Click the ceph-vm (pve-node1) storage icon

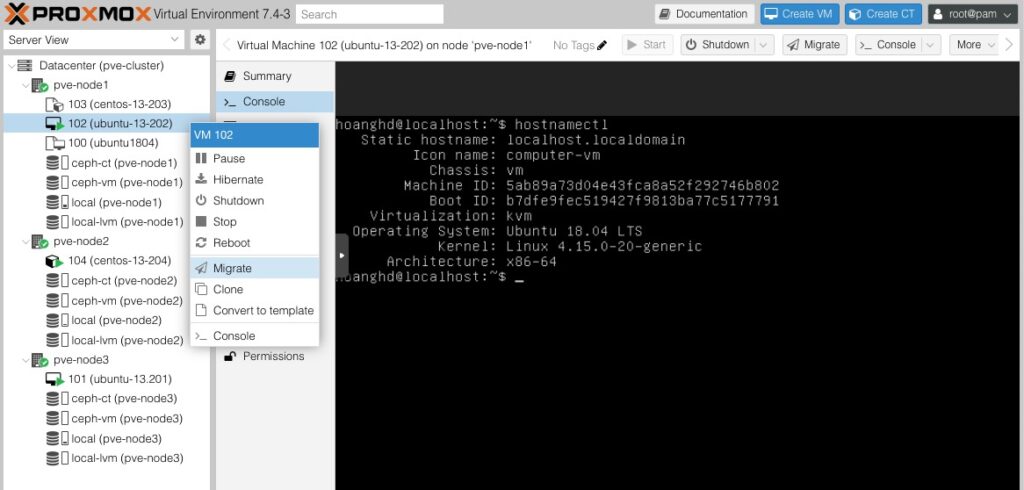57,182
